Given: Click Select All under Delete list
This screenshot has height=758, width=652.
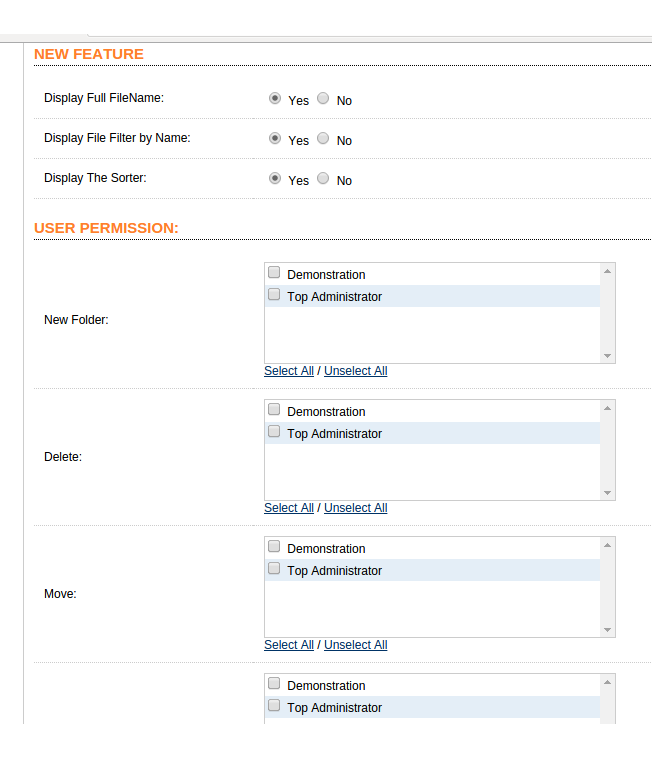Looking at the screenshot, I should tap(289, 508).
